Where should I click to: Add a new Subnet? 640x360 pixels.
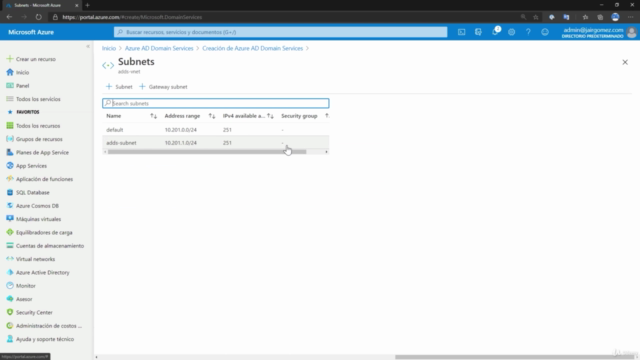point(119,87)
